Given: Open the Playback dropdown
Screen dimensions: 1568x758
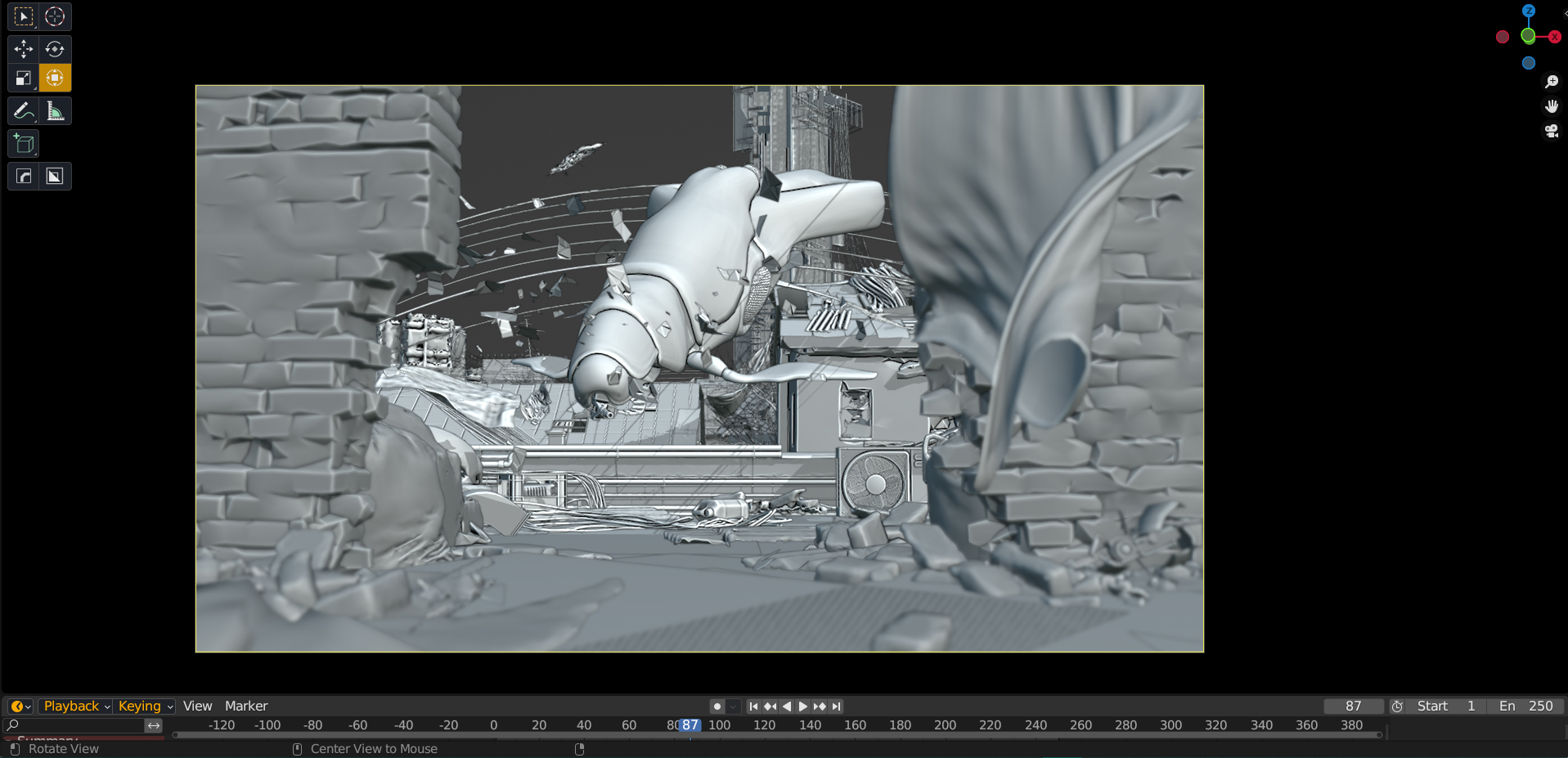Looking at the screenshot, I should click(x=77, y=706).
